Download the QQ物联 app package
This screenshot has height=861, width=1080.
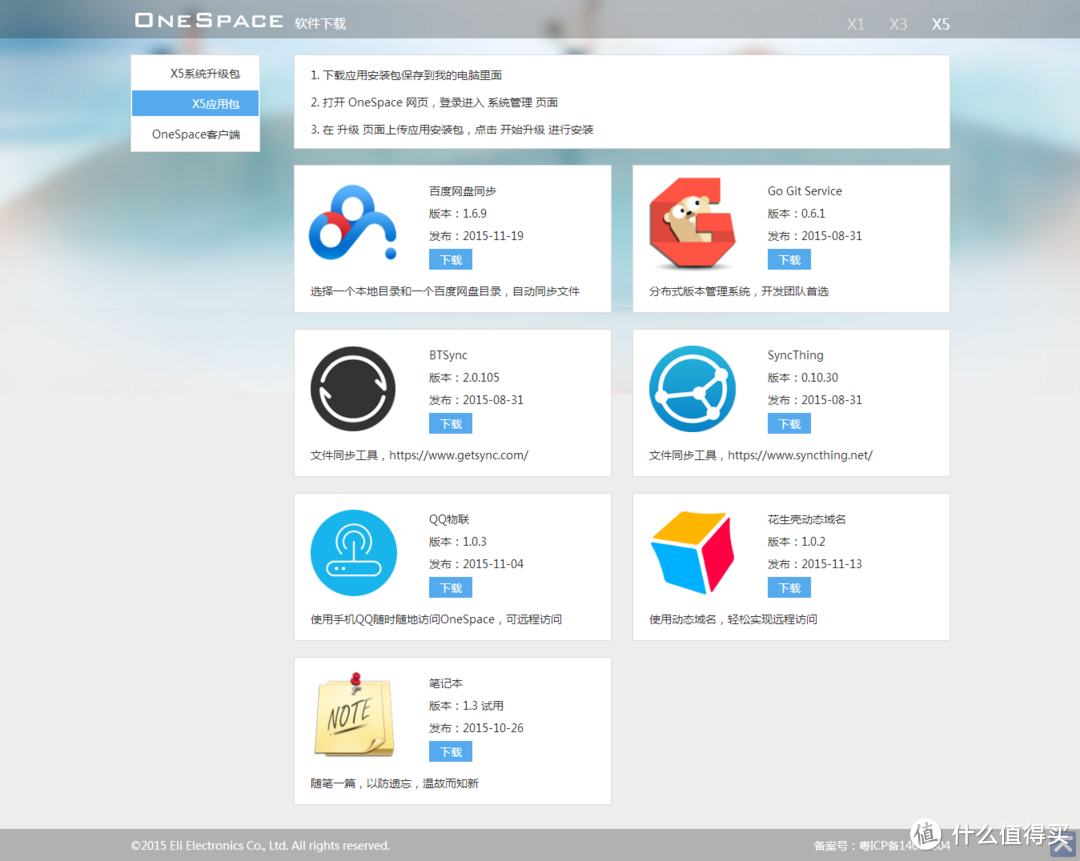[450, 588]
